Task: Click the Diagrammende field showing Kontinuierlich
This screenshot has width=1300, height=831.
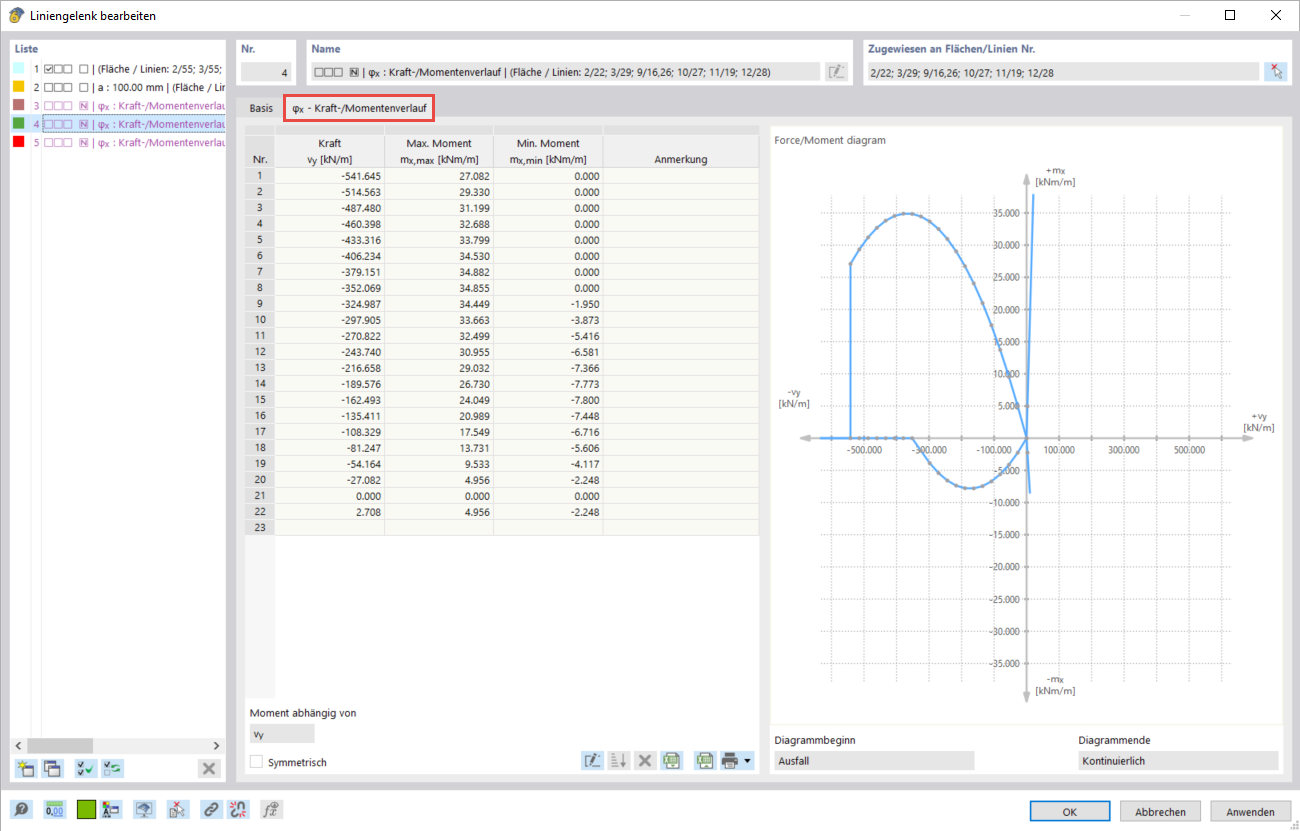Action: (1178, 761)
